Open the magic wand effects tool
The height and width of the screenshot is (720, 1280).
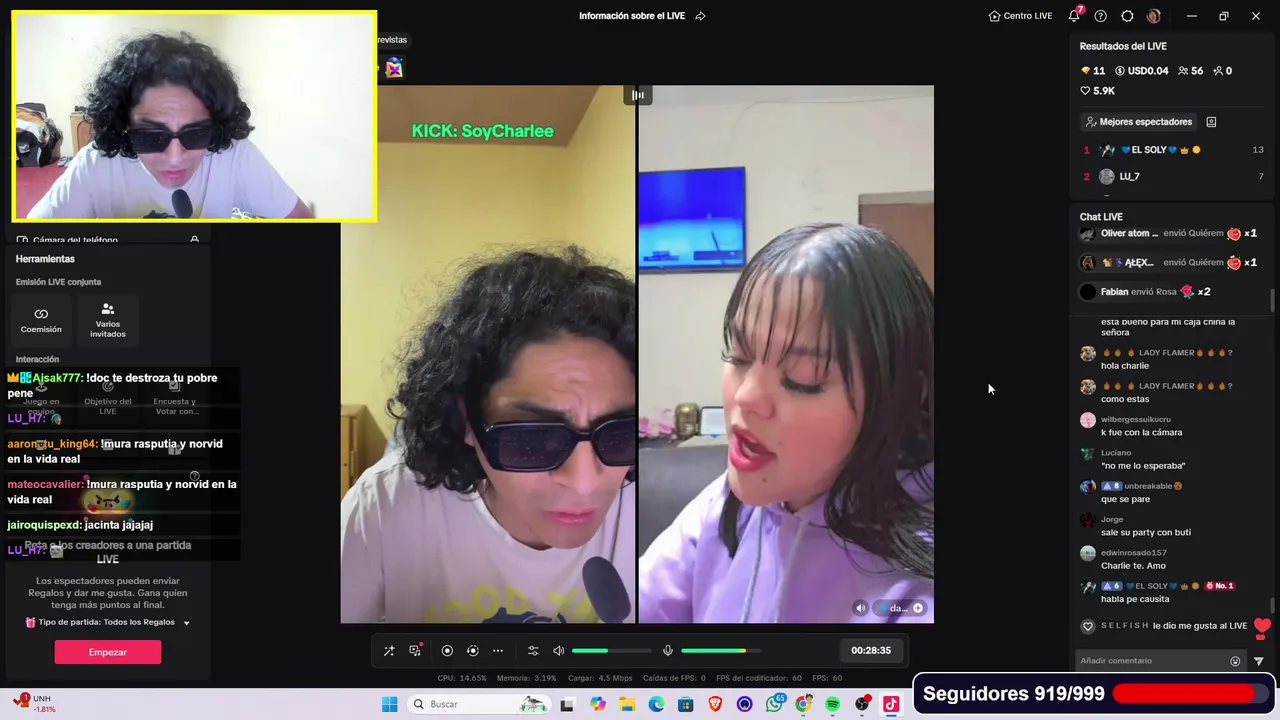[389, 651]
